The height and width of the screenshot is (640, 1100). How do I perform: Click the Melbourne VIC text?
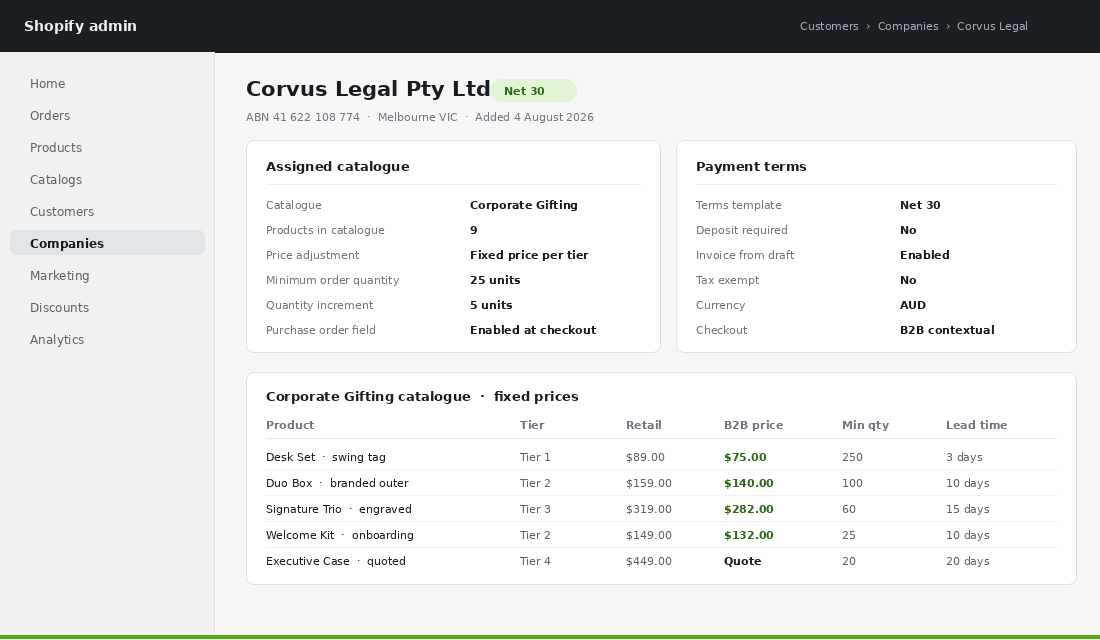tap(417, 117)
